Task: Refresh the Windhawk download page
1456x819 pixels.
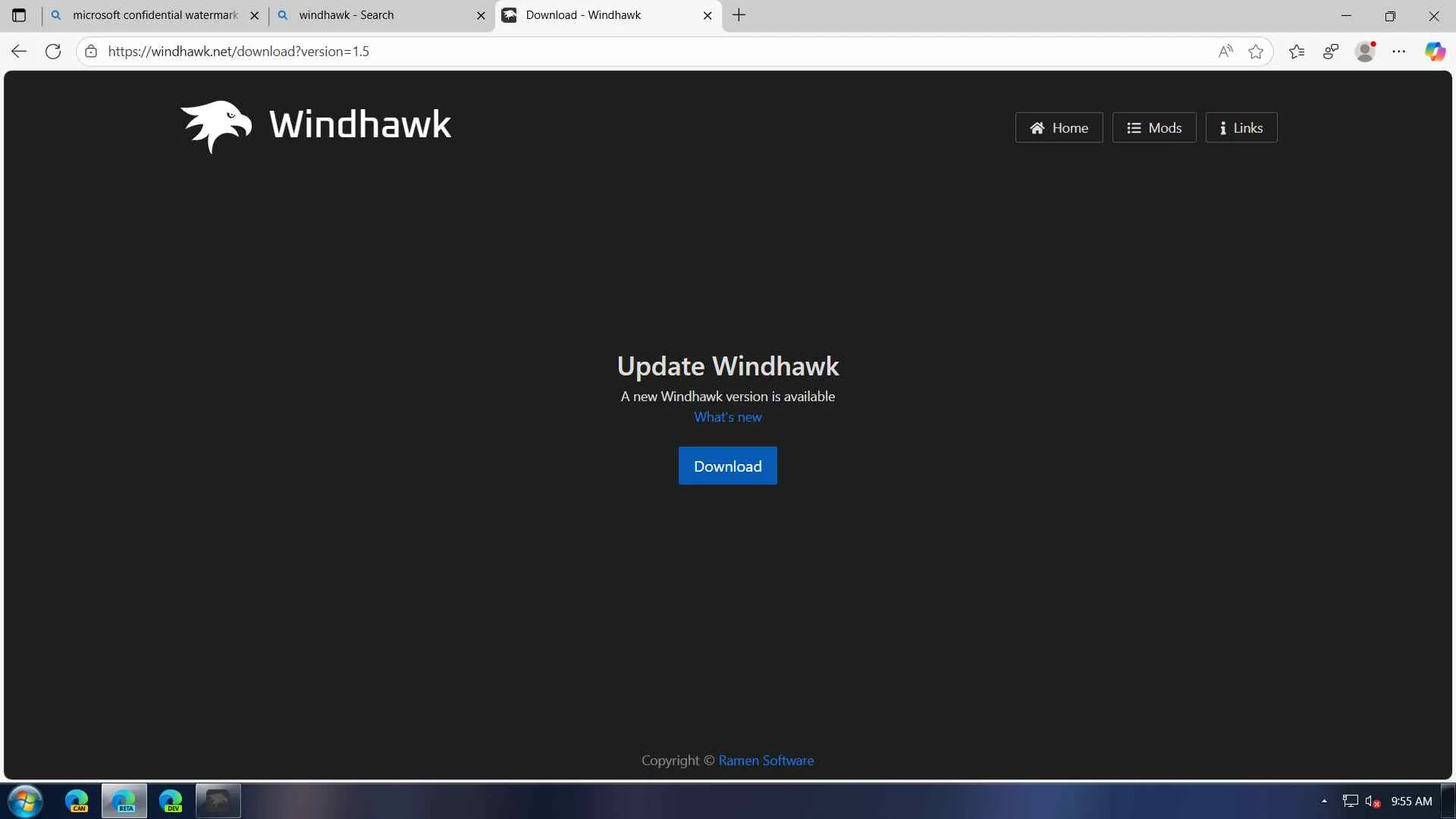Action: tap(53, 52)
